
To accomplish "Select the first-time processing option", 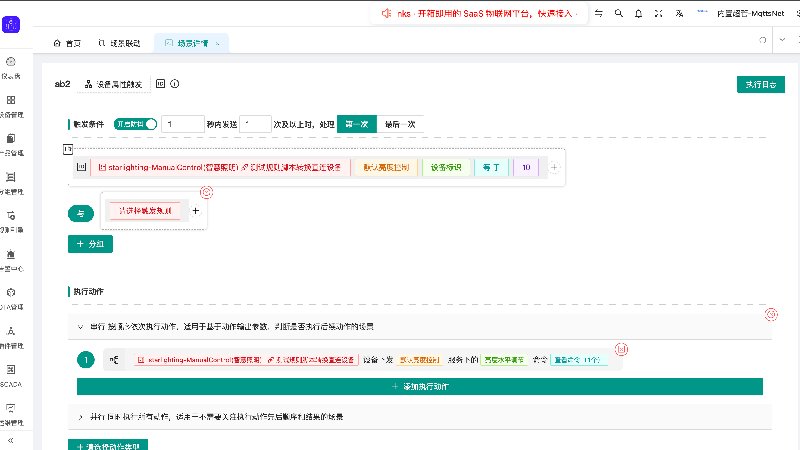I will coord(357,124).
